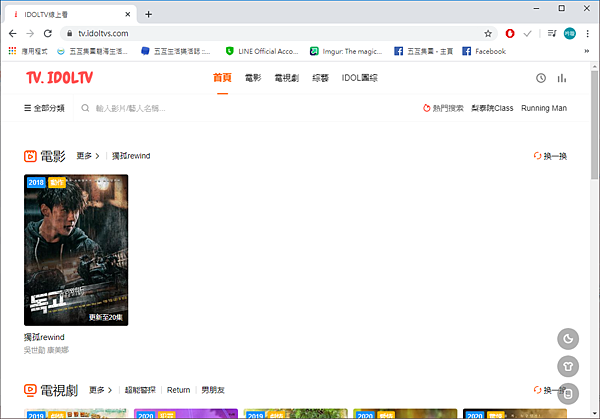Click the 熱門搜索 hot search label
Image resolution: width=600 pixels, height=419 pixels.
(443, 108)
